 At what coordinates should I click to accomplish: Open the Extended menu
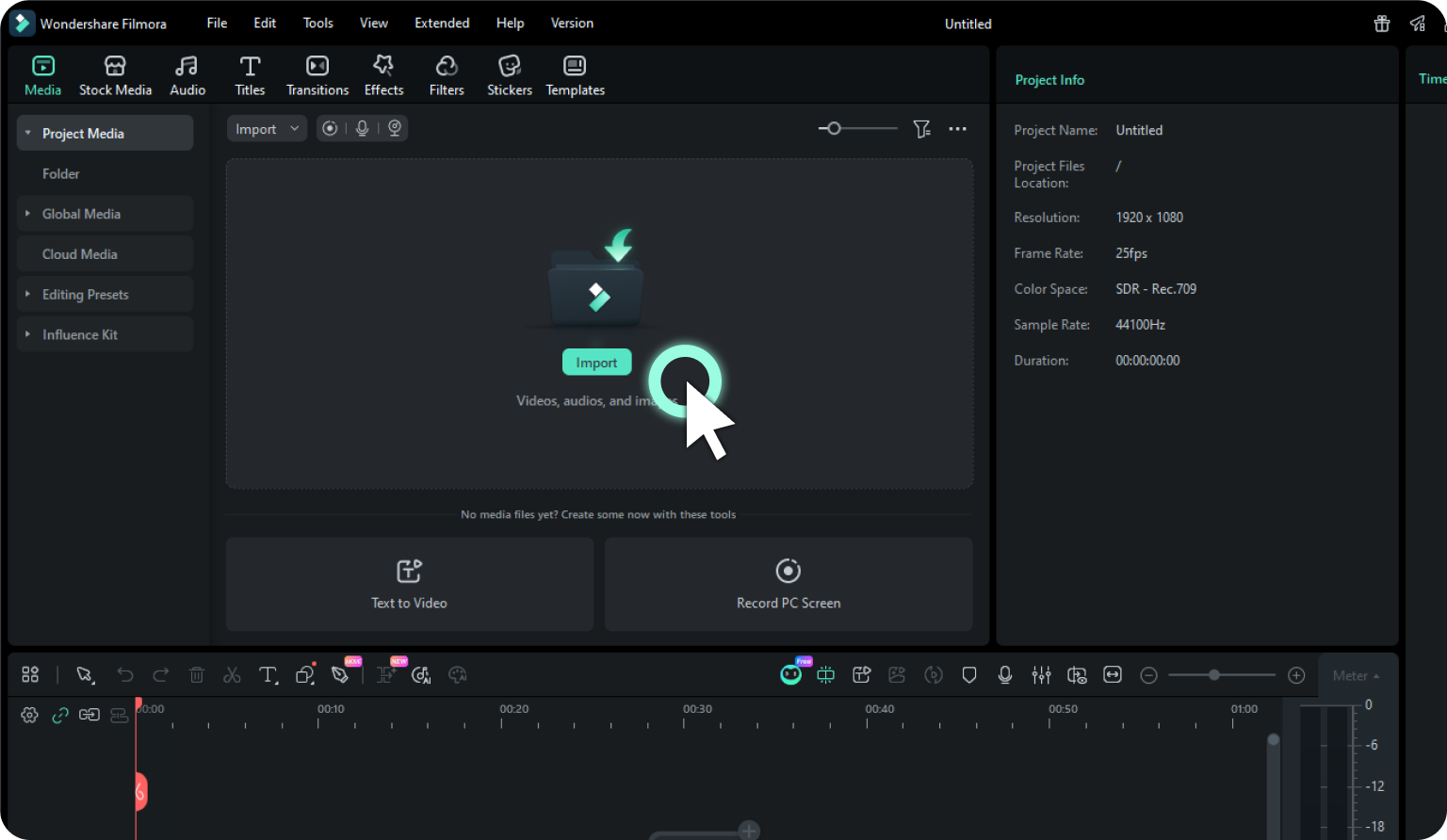coord(442,23)
